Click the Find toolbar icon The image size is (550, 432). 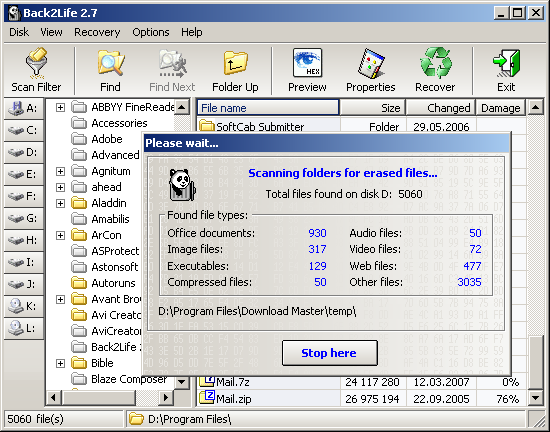pyautogui.click(x=110, y=70)
